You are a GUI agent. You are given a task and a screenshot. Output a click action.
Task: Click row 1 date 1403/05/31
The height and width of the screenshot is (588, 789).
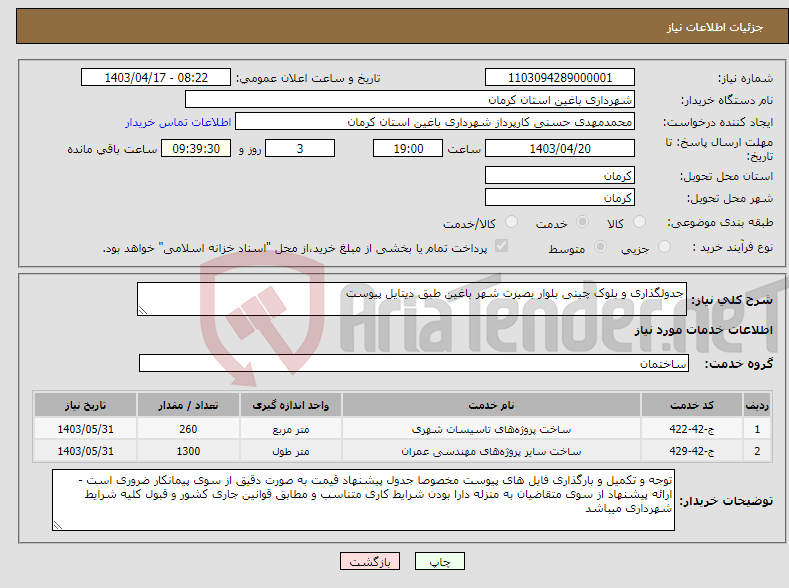point(86,429)
